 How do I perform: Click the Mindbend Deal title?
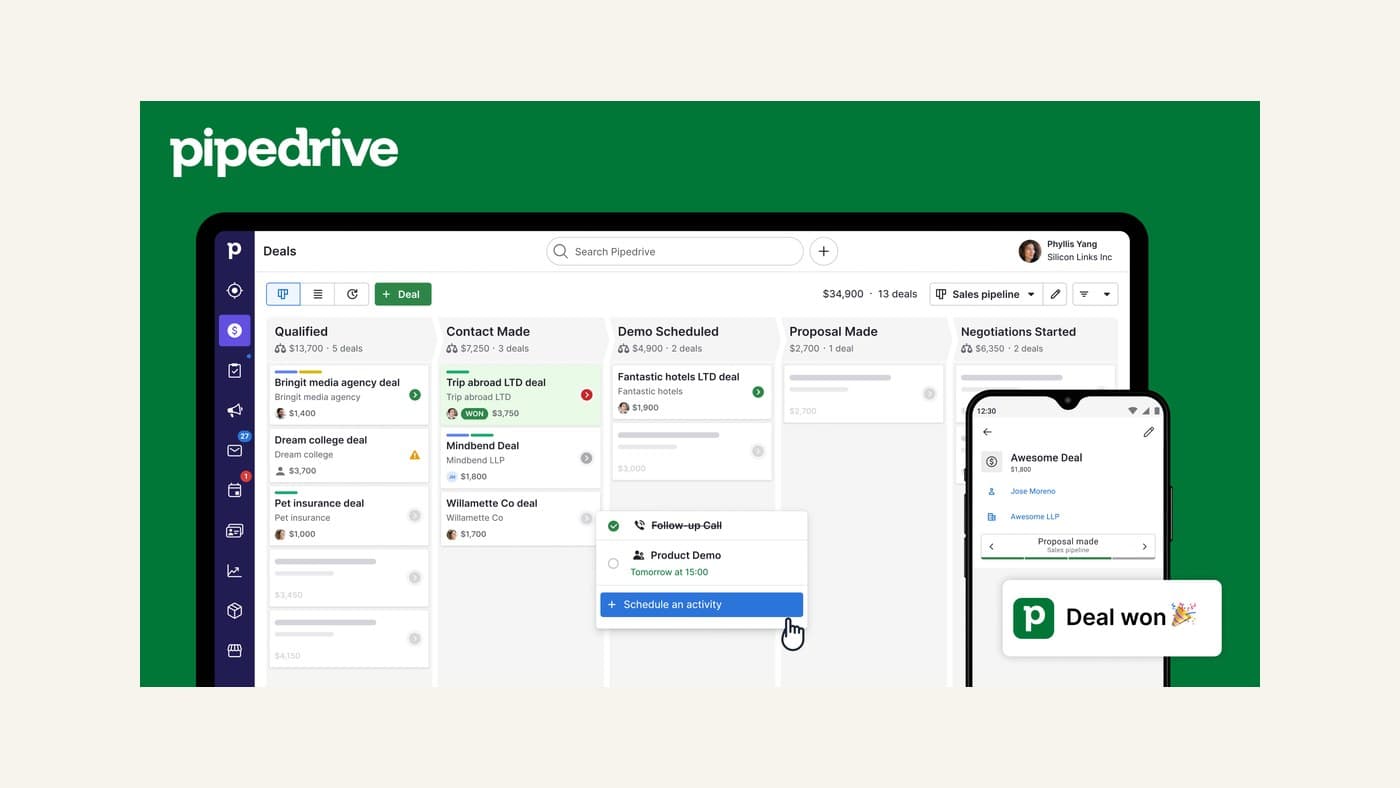(483, 446)
